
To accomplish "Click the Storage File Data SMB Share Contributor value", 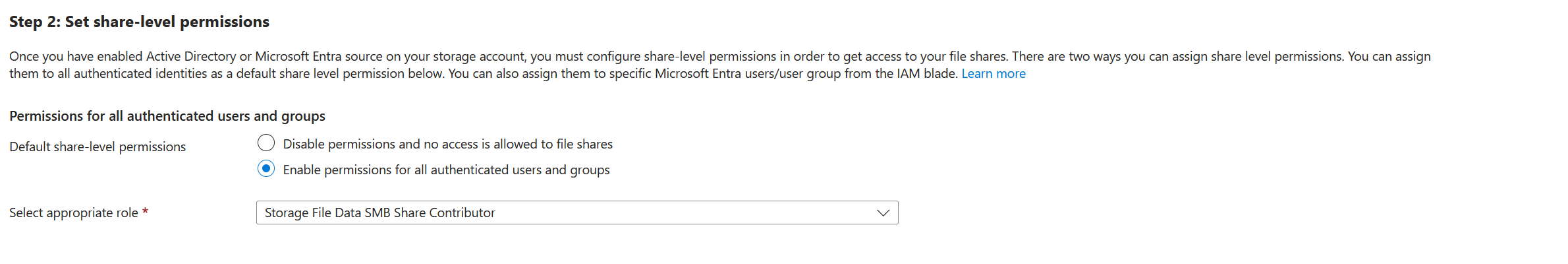I will click(x=379, y=213).
